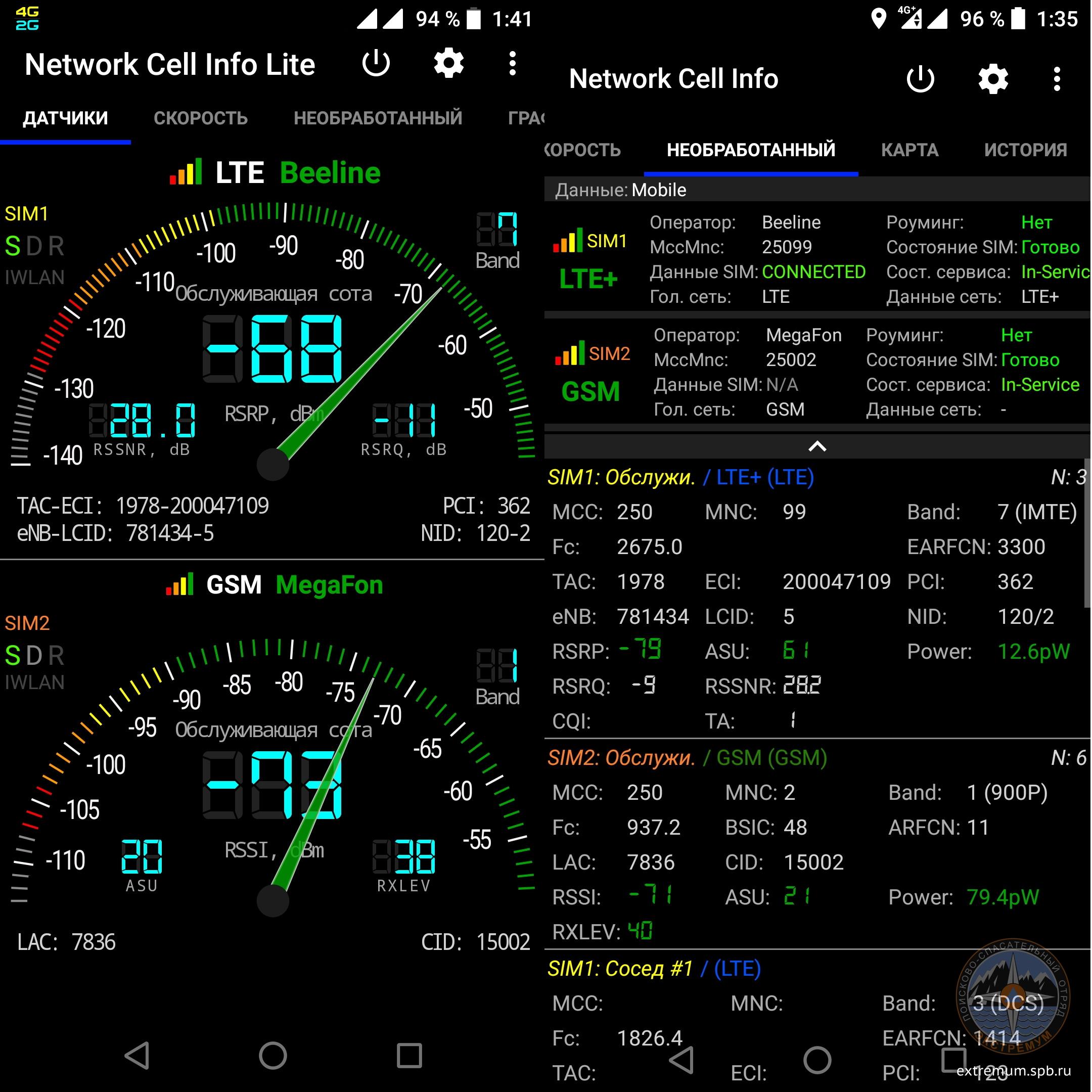Tap SIM1 LTE+ label
1092x1092 pixels.
pos(588,279)
